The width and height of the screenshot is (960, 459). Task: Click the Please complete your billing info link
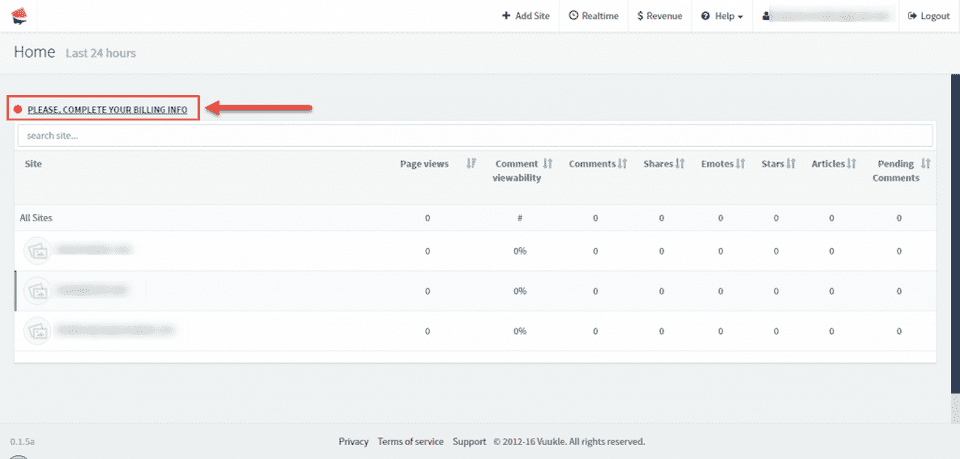(107, 110)
